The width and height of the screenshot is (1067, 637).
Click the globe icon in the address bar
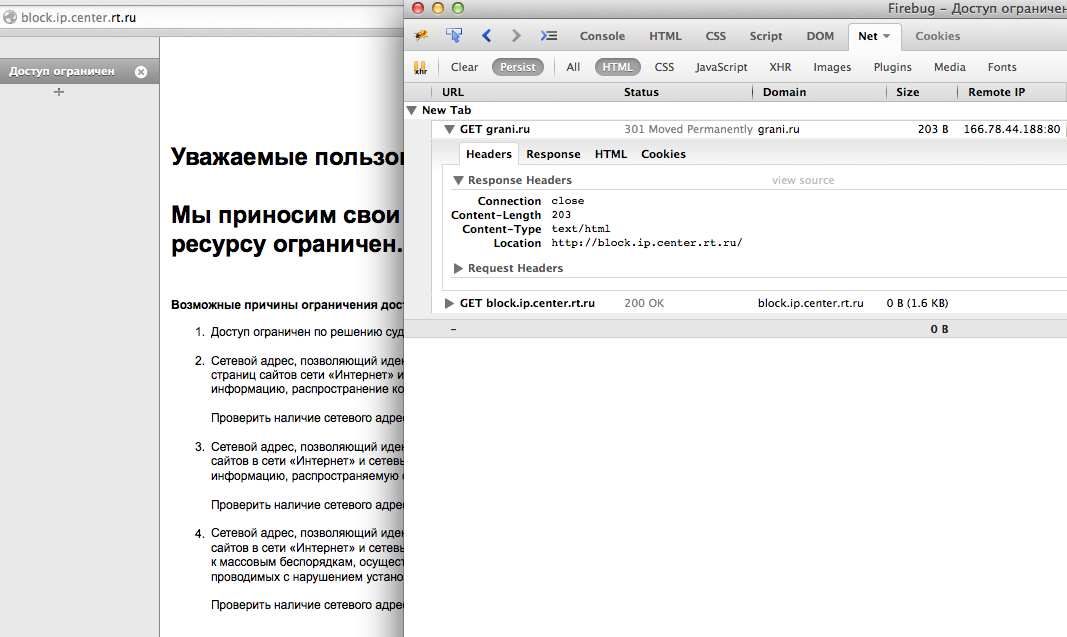click(x=9, y=17)
